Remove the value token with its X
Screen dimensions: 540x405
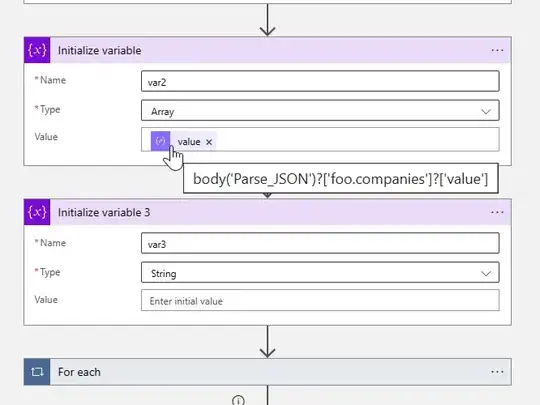209,142
